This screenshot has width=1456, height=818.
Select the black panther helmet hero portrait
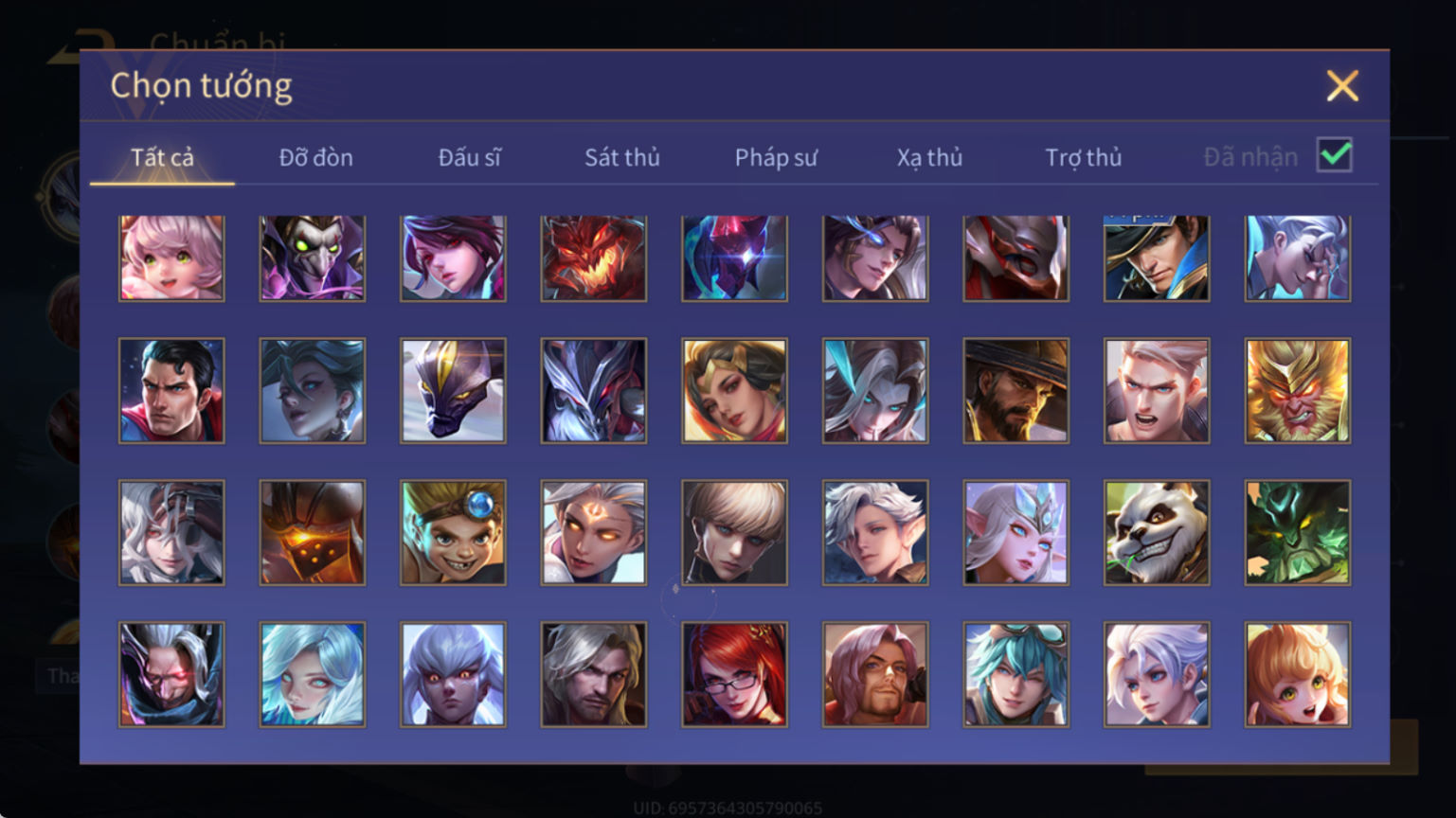[453, 390]
